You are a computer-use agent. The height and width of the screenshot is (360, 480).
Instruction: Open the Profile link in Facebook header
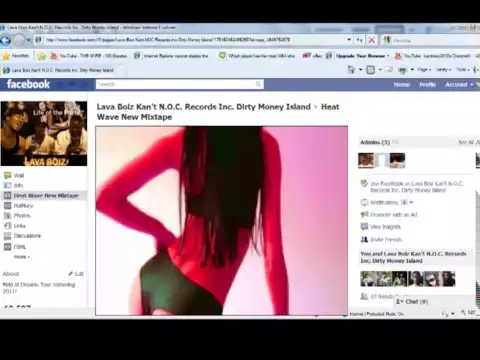428,85
